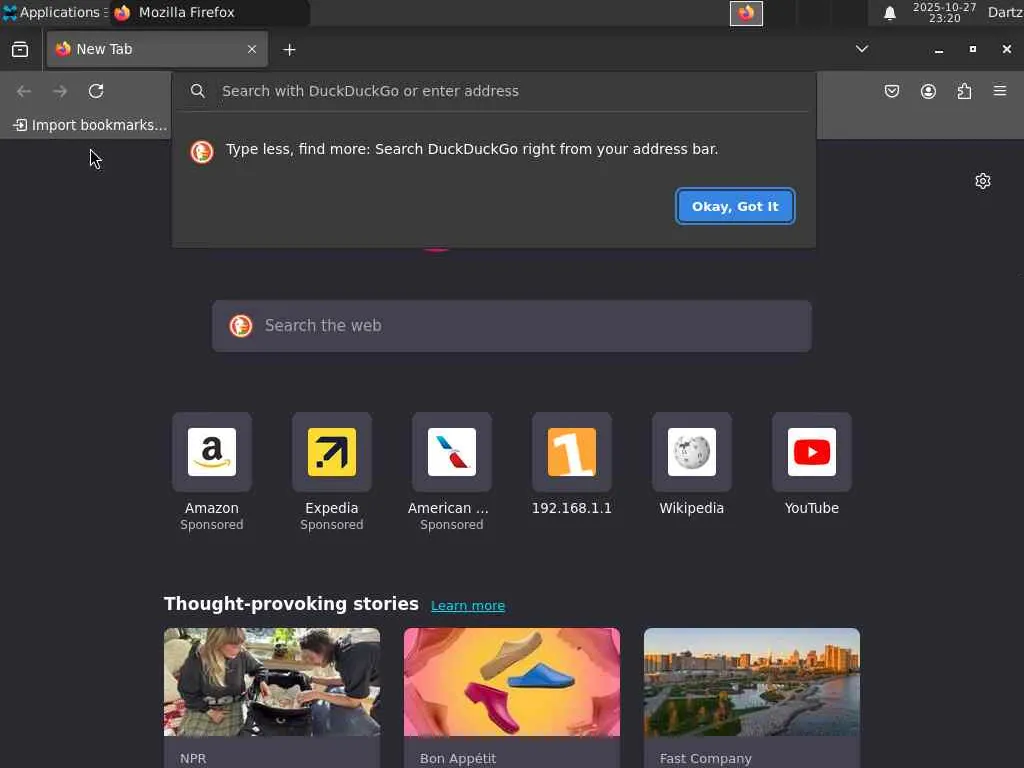Viewport: 1024px width, 768px height.
Task: Go back one page
Action: point(24,91)
